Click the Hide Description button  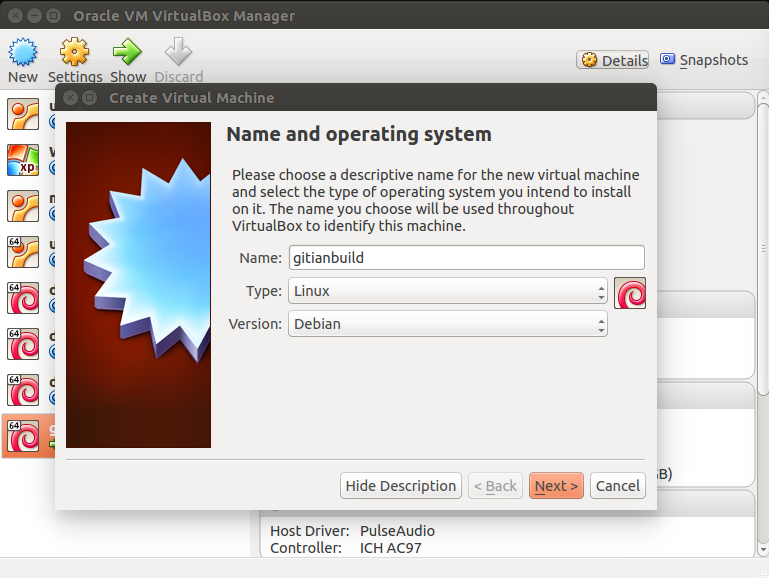point(400,486)
